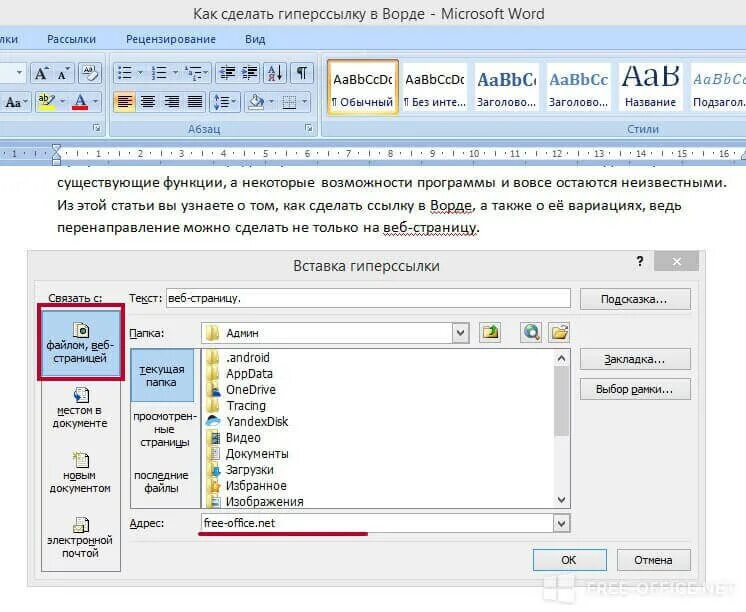Apply numbered list formatting
The width and height of the screenshot is (746, 612).
coord(159,73)
